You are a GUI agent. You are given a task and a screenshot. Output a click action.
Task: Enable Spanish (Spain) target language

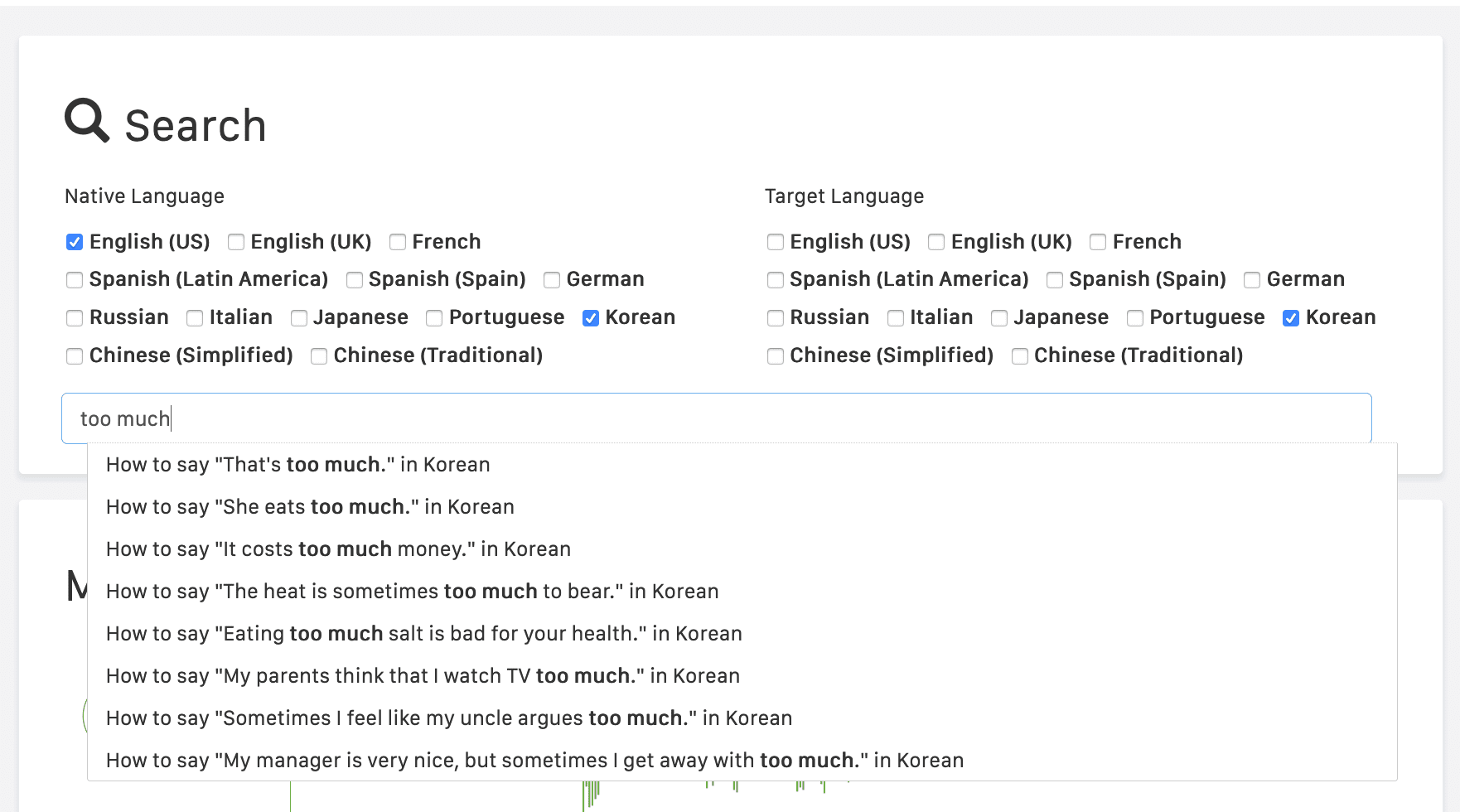click(x=1055, y=280)
